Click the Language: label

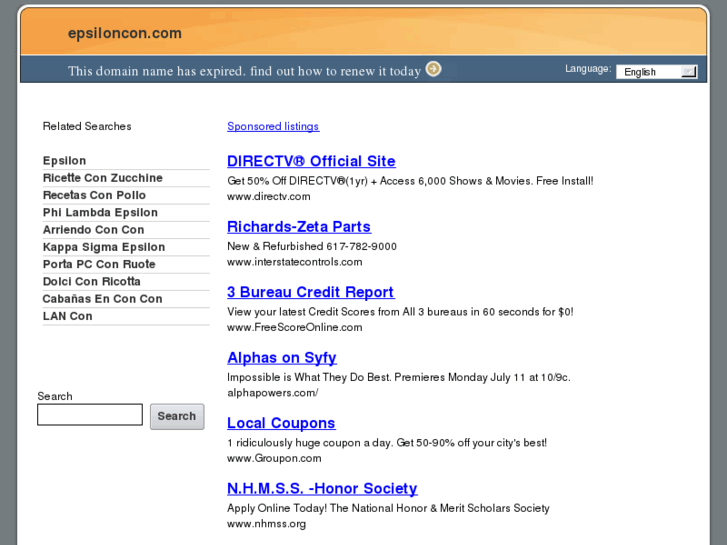click(588, 69)
